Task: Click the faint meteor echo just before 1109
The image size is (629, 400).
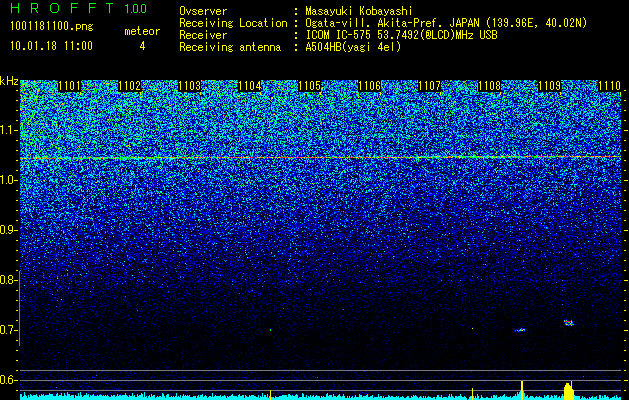Action: coord(520,330)
